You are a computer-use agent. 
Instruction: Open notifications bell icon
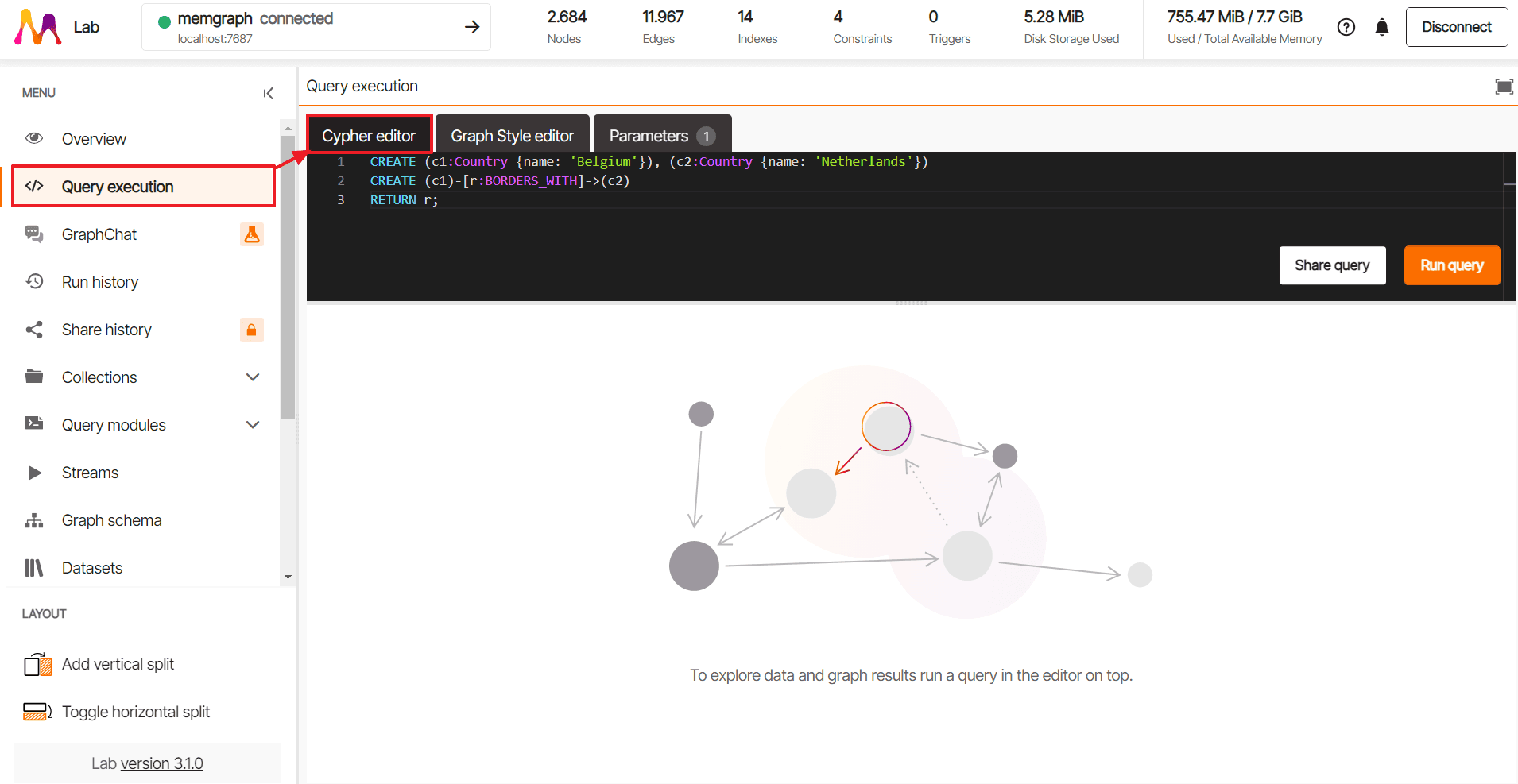[1382, 27]
